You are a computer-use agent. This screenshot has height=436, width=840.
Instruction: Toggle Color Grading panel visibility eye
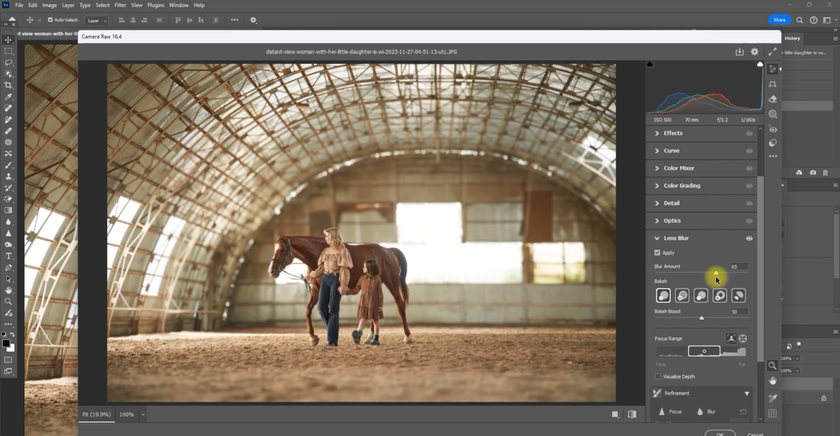[749, 186]
